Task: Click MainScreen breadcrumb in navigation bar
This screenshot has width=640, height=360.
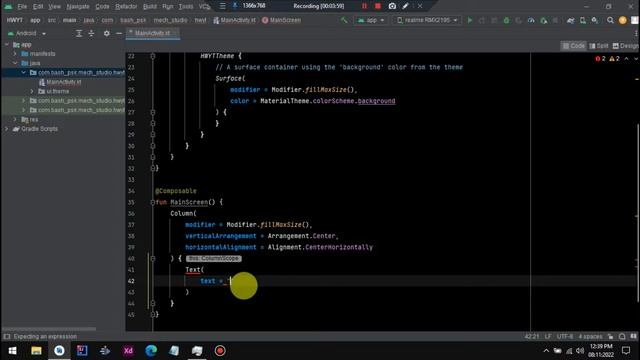Action: pyautogui.click(x=282, y=20)
